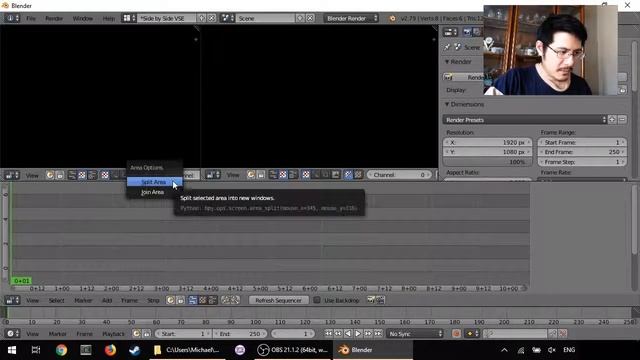The image size is (640, 360).
Task: Choose Join Area from Area Options menu
Action: pos(153,192)
